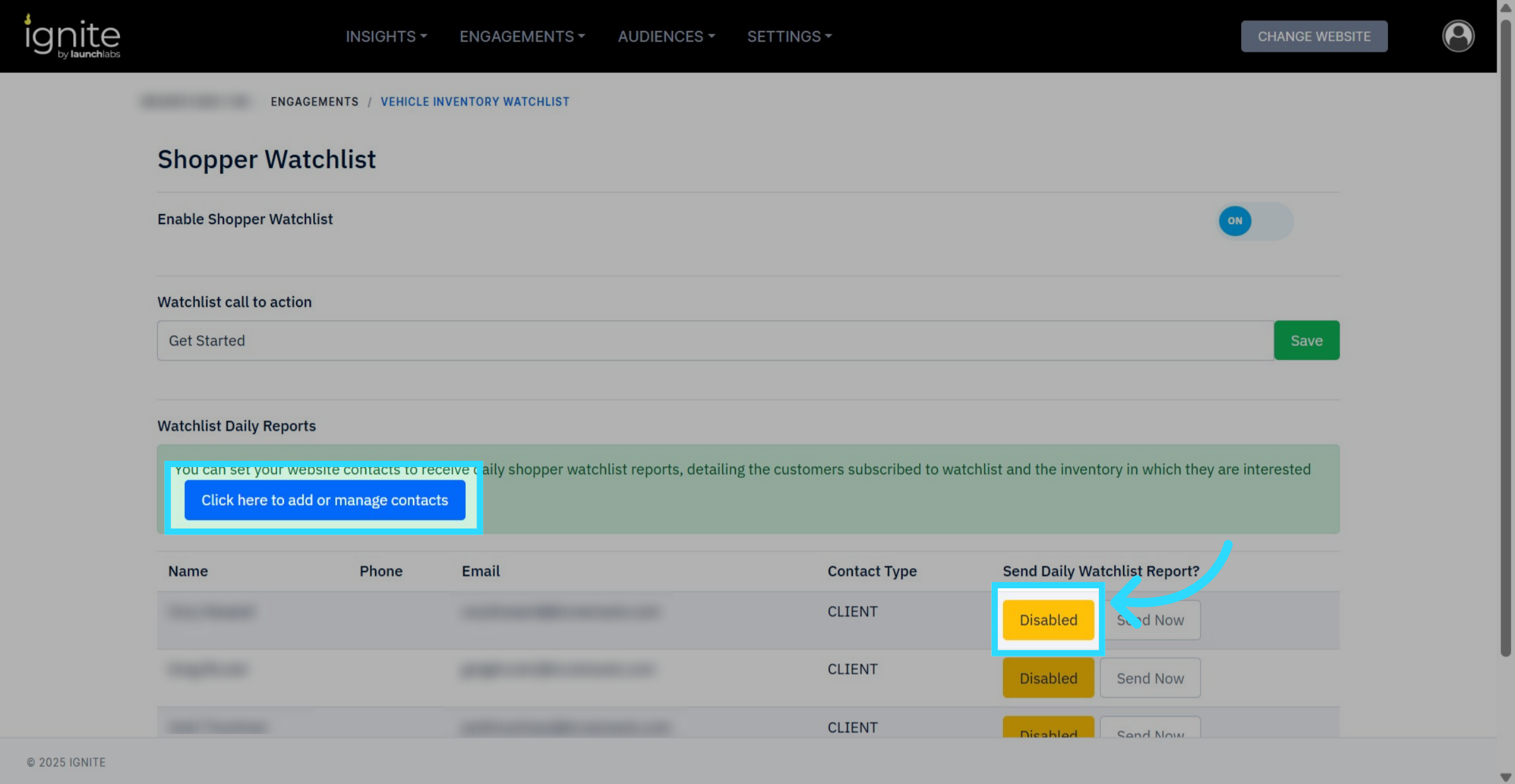Open the Settings dropdown menu
Viewport: 1515px width, 784px height.
(x=789, y=37)
